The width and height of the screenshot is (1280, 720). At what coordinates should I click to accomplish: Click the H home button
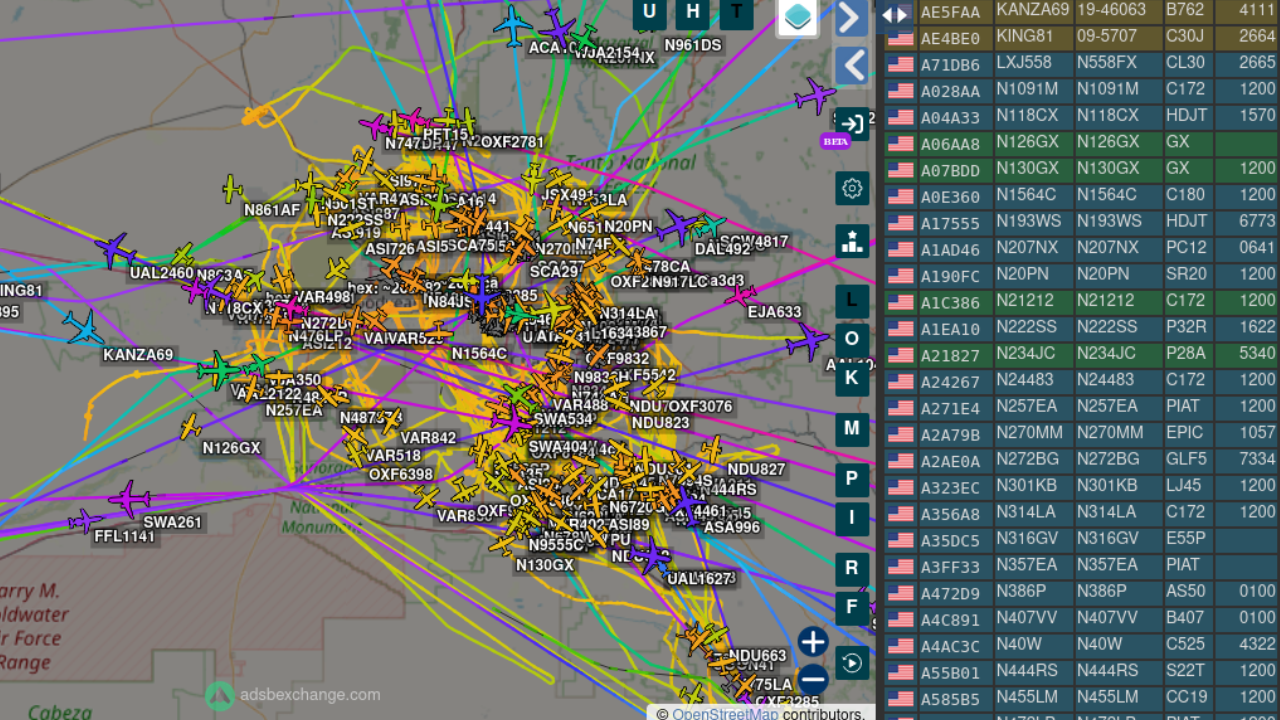click(693, 12)
